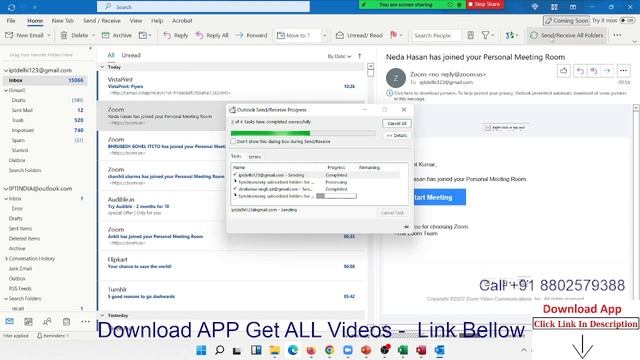Expand the Conversation History folder
The height and width of the screenshot is (360, 640).
pyautogui.click(x=6, y=258)
